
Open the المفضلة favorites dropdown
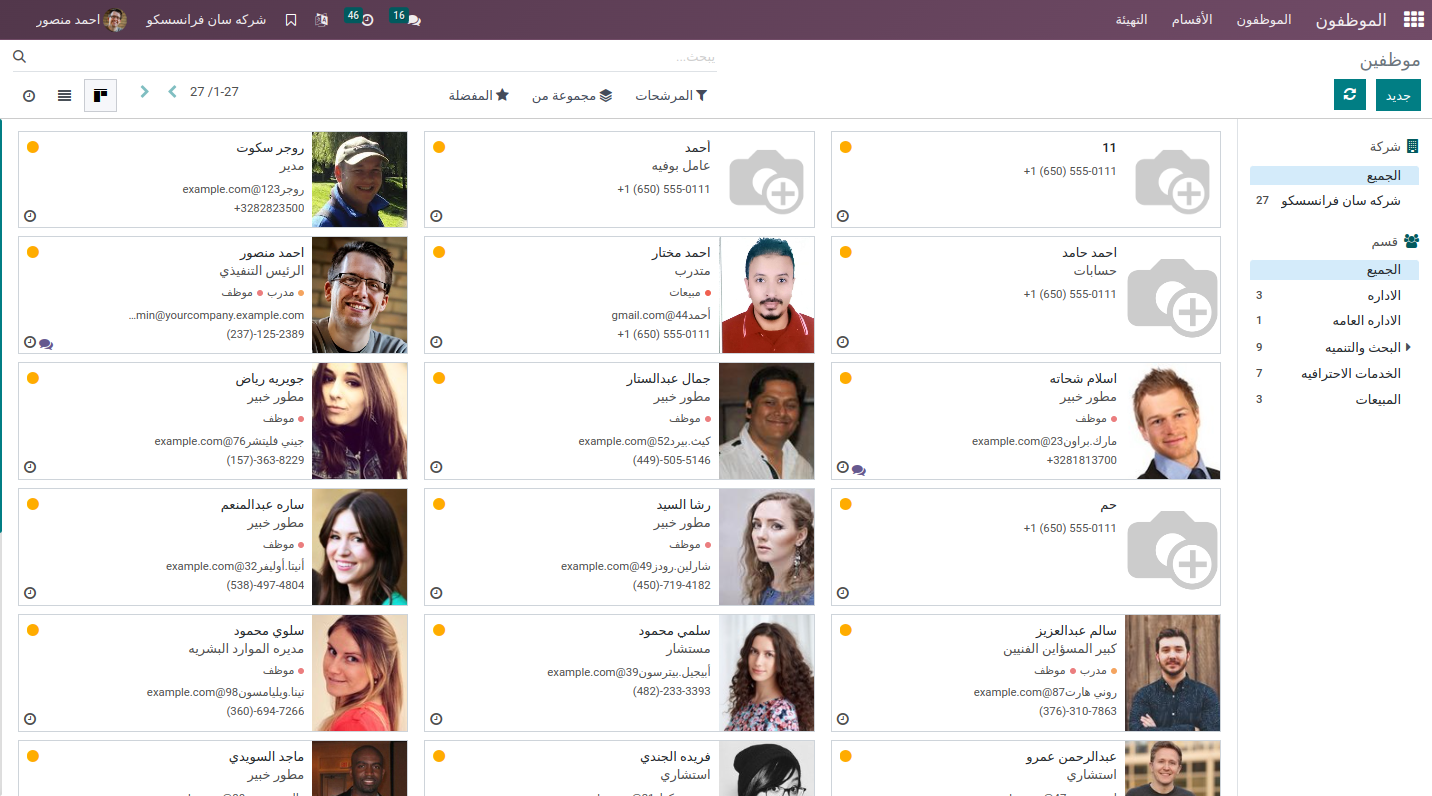click(479, 96)
